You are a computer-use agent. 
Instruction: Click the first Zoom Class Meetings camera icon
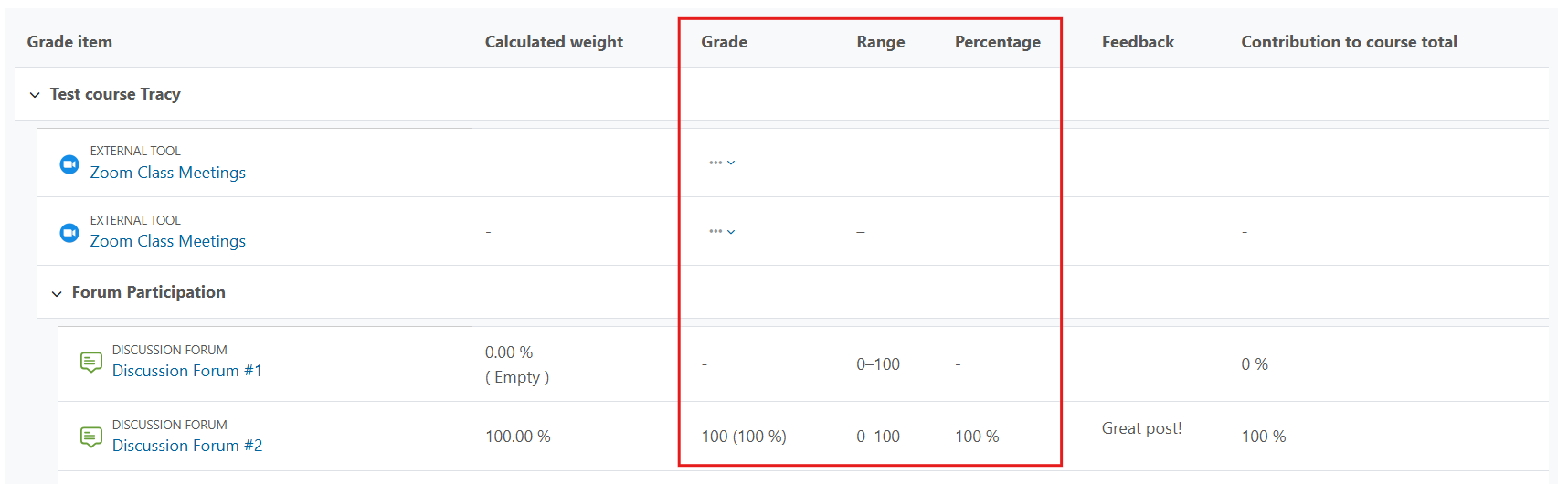[69, 164]
